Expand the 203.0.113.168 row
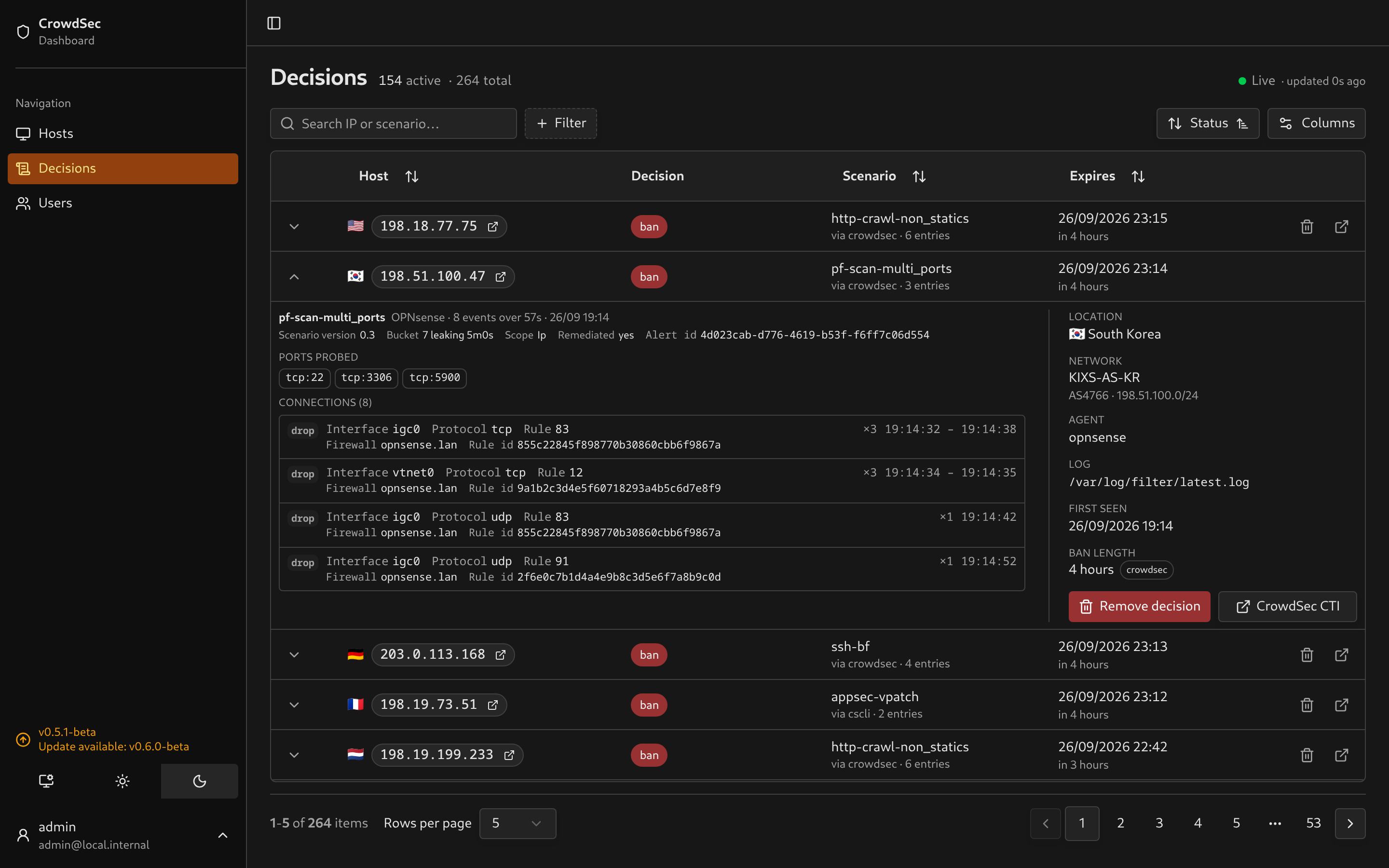1389x868 pixels. (294, 654)
